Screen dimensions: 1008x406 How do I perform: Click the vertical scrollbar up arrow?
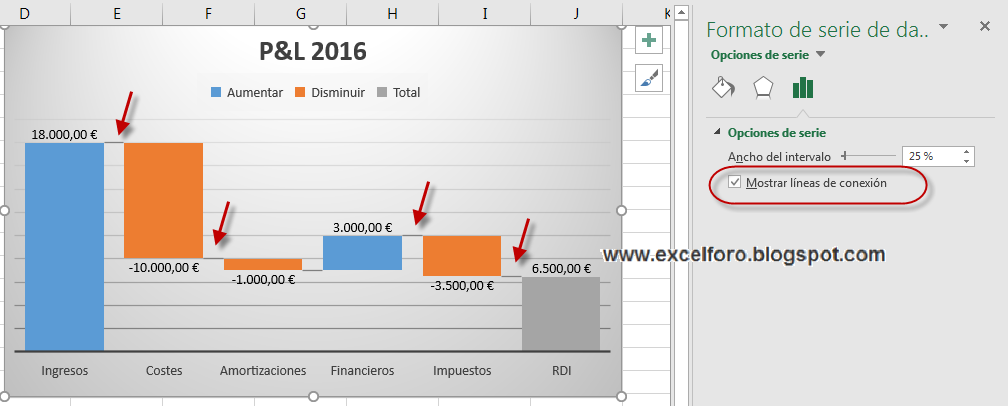click(x=681, y=12)
